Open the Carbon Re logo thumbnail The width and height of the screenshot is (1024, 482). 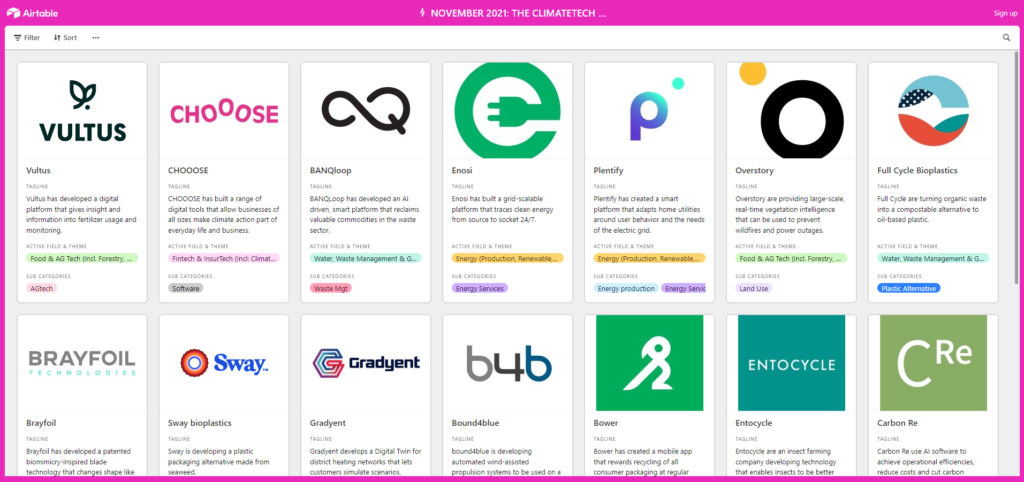pos(933,363)
